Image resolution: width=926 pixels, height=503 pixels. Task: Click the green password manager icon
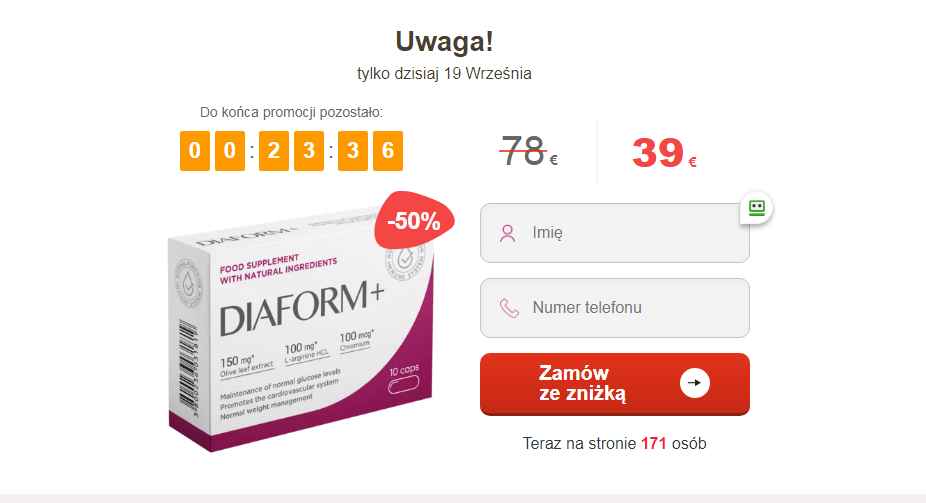pos(757,208)
